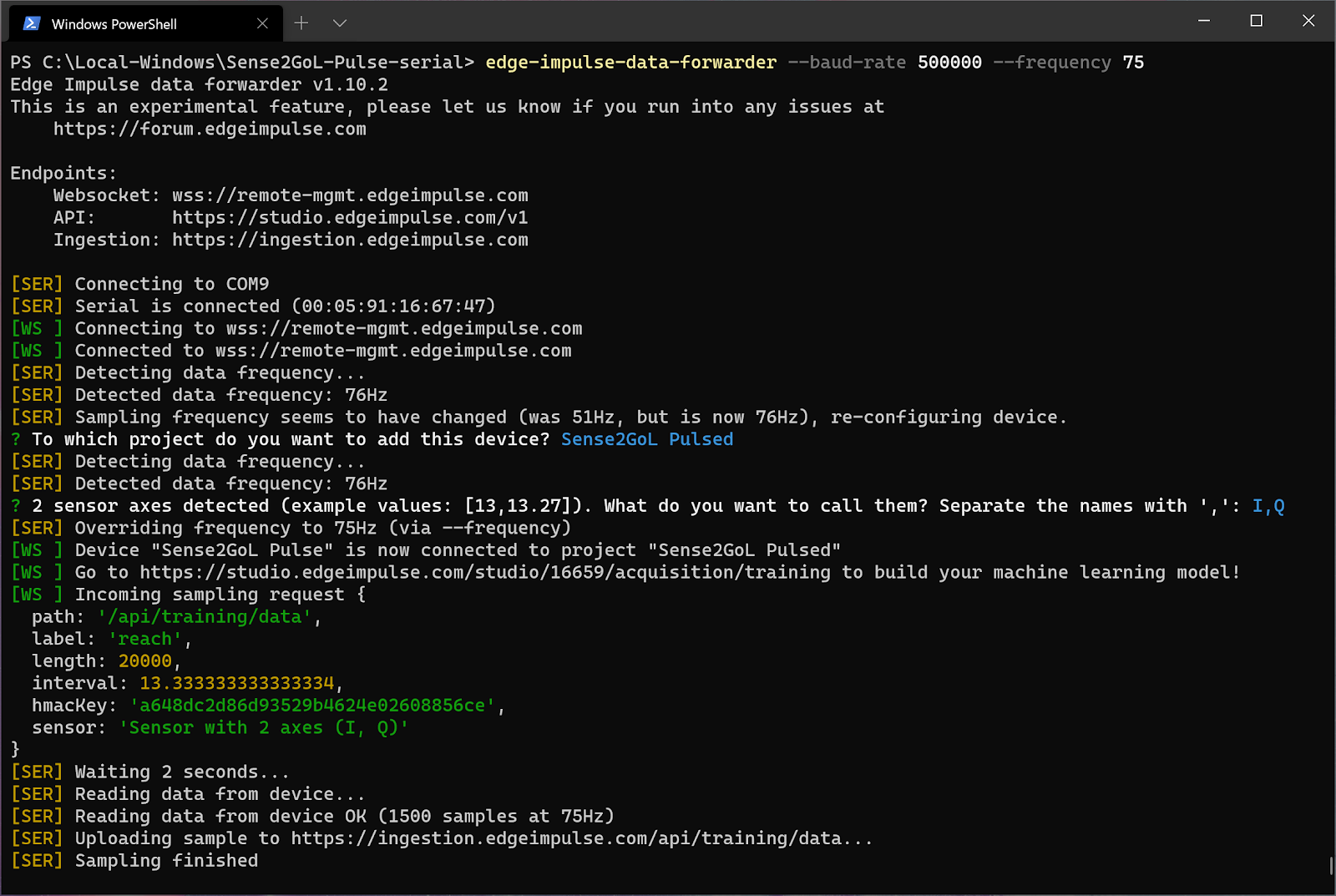
Task: Click the PowerShell icon in the tab
Action: [32, 23]
